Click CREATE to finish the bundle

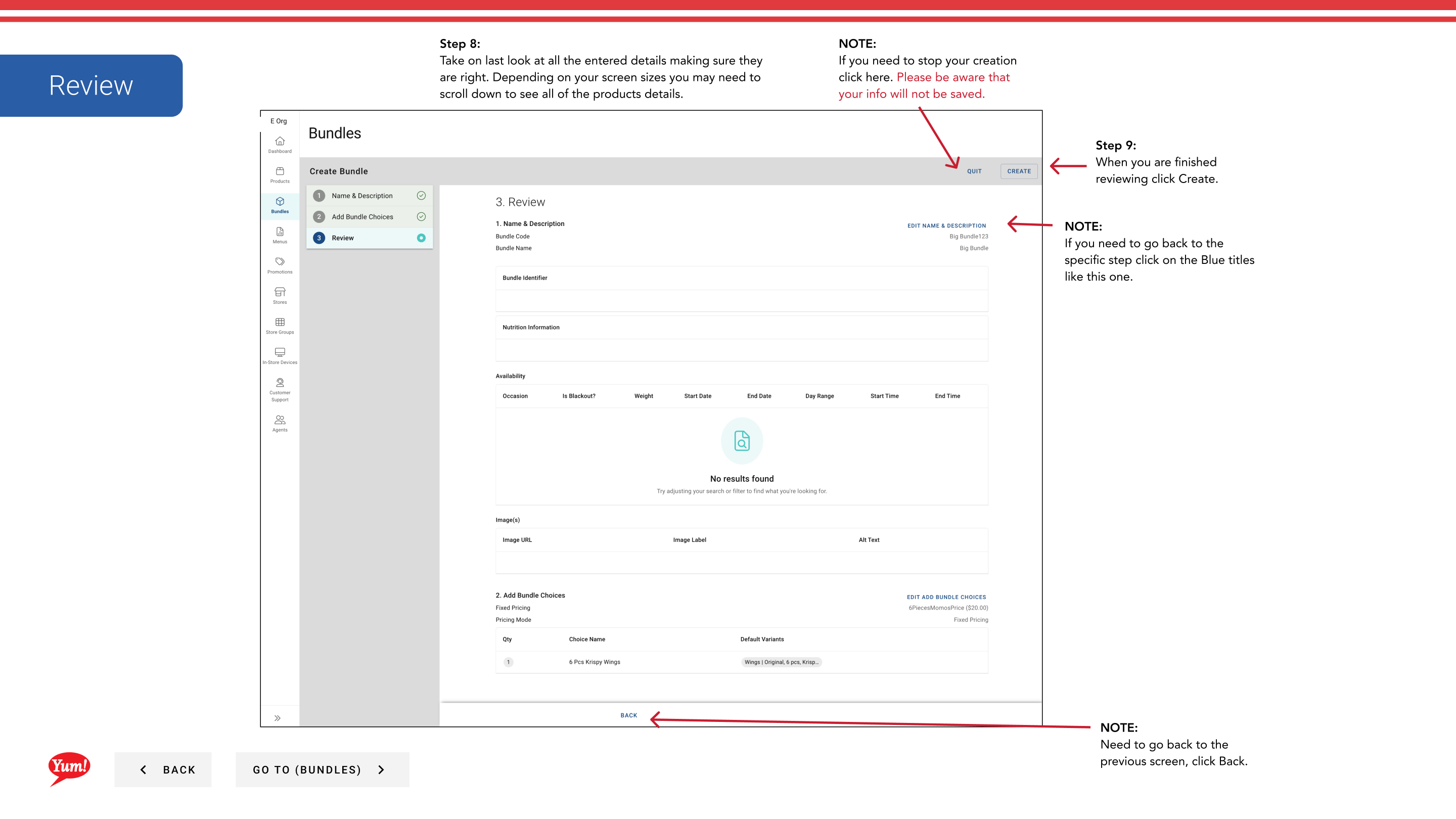point(1019,171)
